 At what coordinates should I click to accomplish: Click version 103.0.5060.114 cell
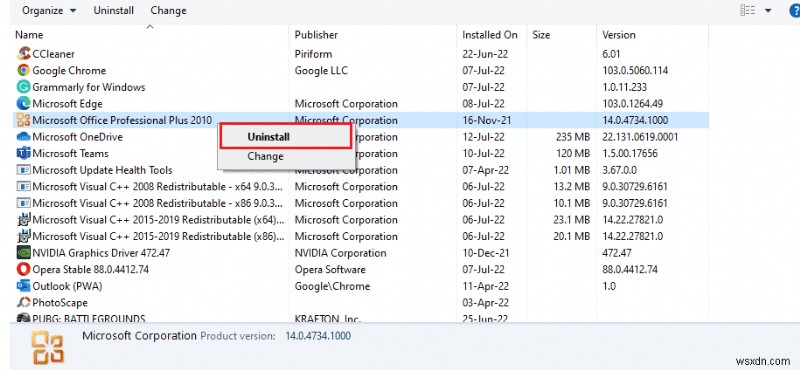[x=635, y=70]
